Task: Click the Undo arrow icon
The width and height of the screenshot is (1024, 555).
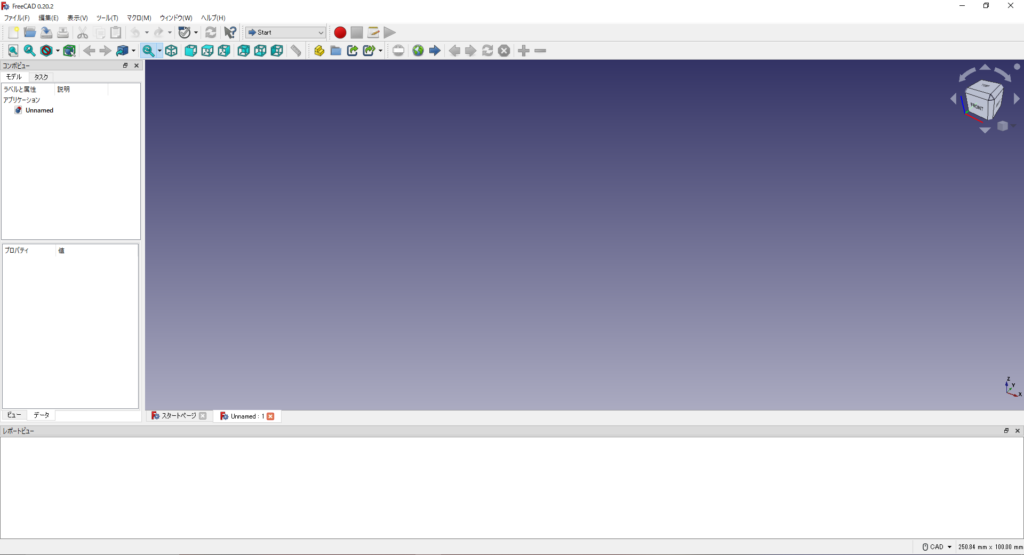Action: pyautogui.click(x=135, y=32)
